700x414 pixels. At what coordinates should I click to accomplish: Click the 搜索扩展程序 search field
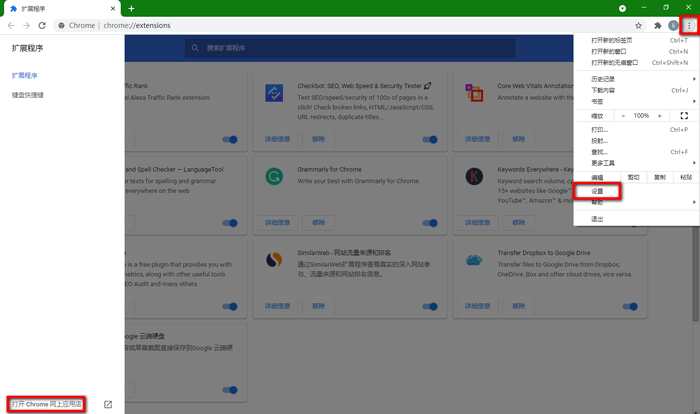click(x=350, y=48)
